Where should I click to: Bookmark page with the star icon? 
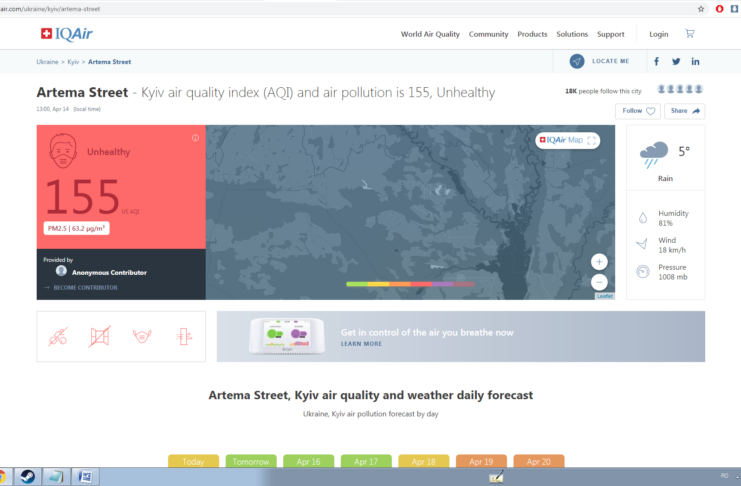pos(701,9)
